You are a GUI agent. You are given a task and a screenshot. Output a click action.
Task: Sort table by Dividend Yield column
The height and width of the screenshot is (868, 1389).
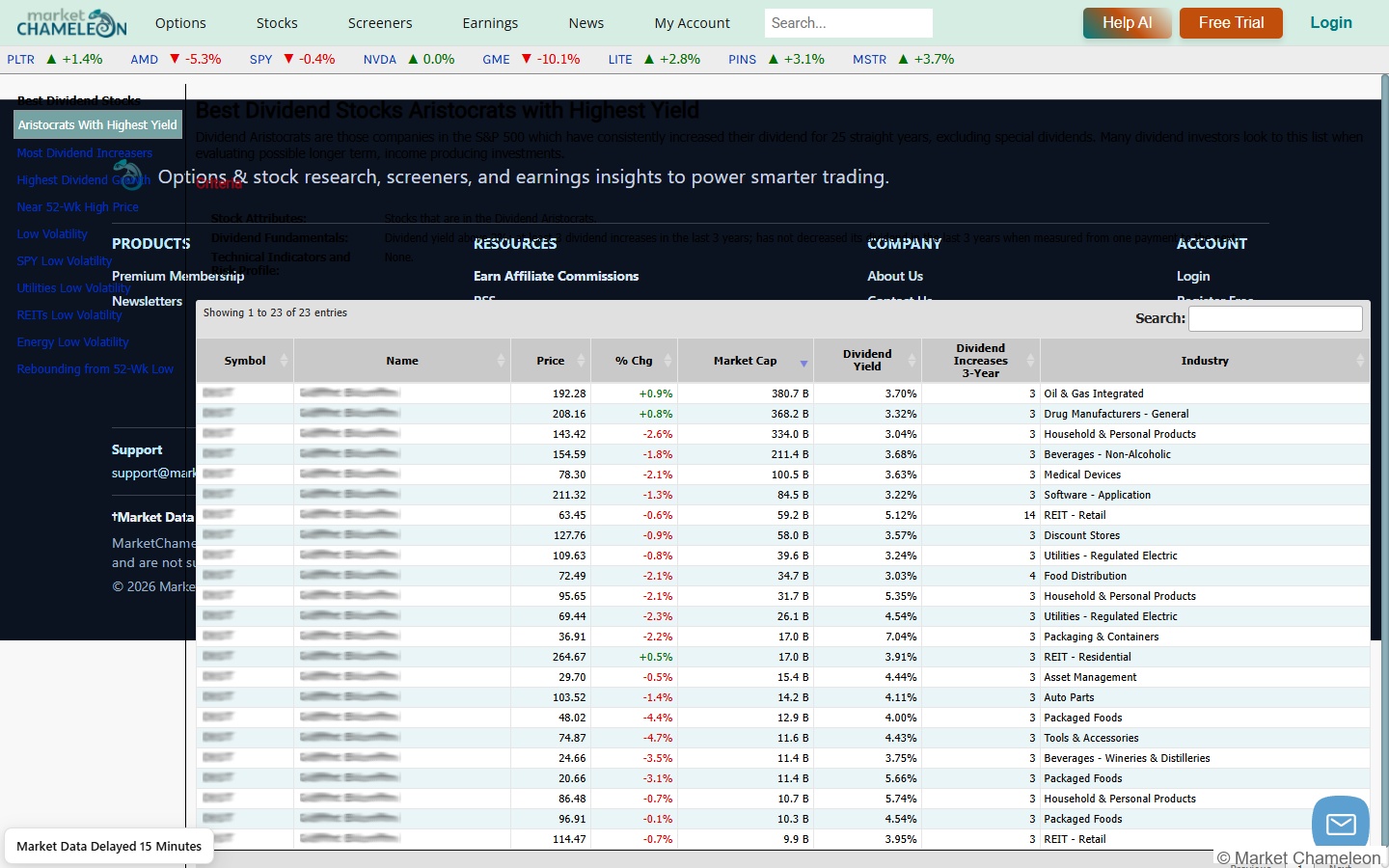point(867,361)
